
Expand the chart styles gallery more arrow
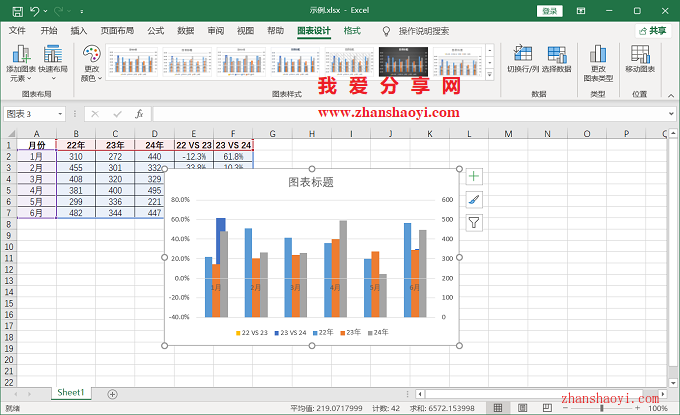pos(490,75)
